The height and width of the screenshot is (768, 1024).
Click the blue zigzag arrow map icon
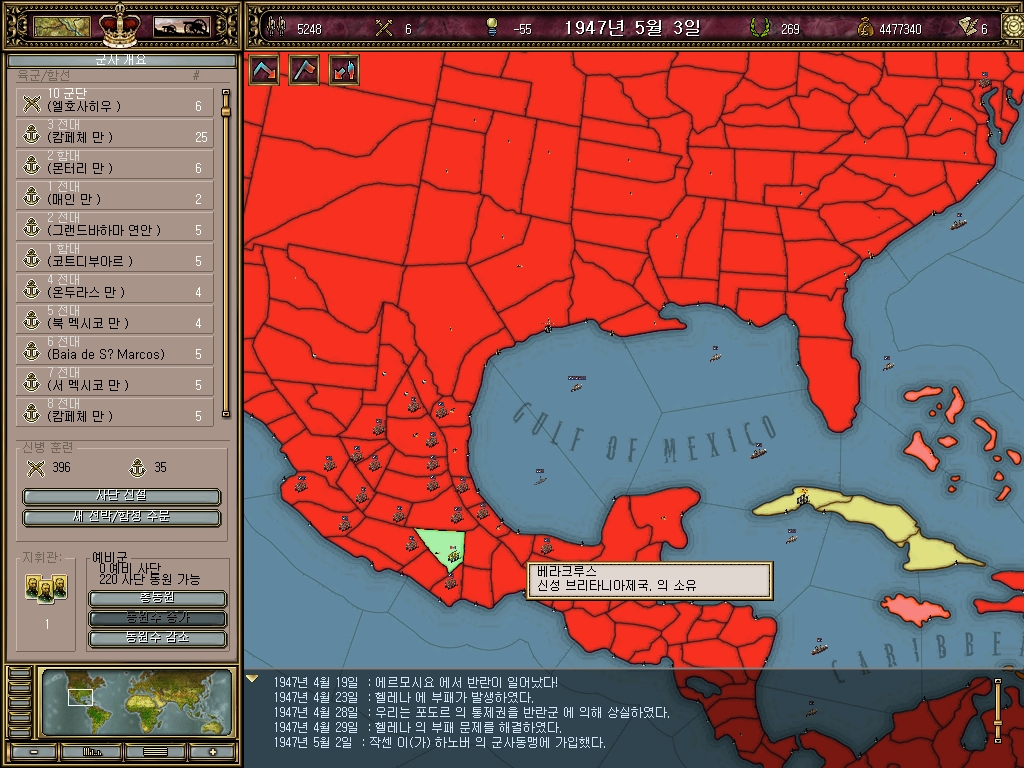(264, 70)
